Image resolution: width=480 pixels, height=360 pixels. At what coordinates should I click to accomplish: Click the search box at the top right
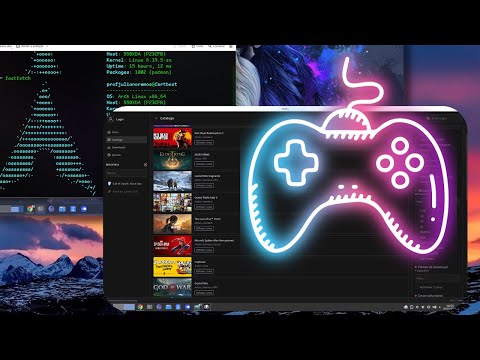point(441,119)
